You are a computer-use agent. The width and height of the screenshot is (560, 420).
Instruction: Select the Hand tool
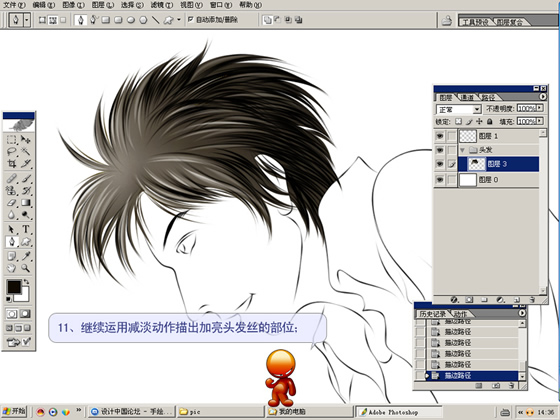click(12, 268)
